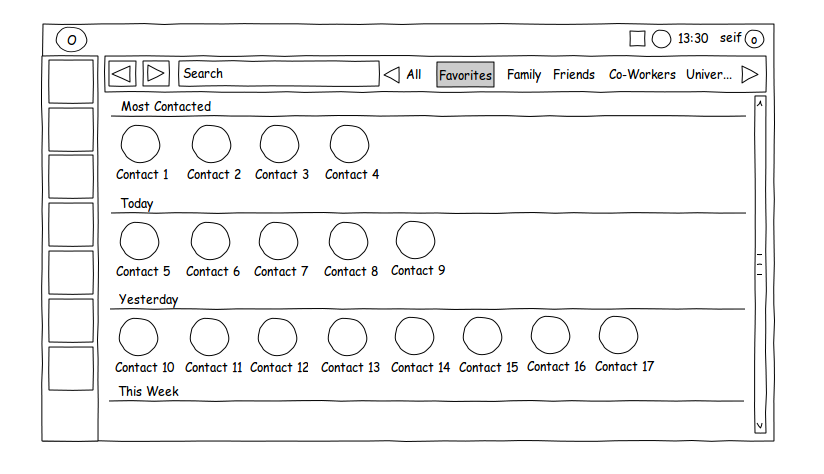Click the first square in left sidebar
The width and height of the screenshot is (824, 474).
coord(71,80)
